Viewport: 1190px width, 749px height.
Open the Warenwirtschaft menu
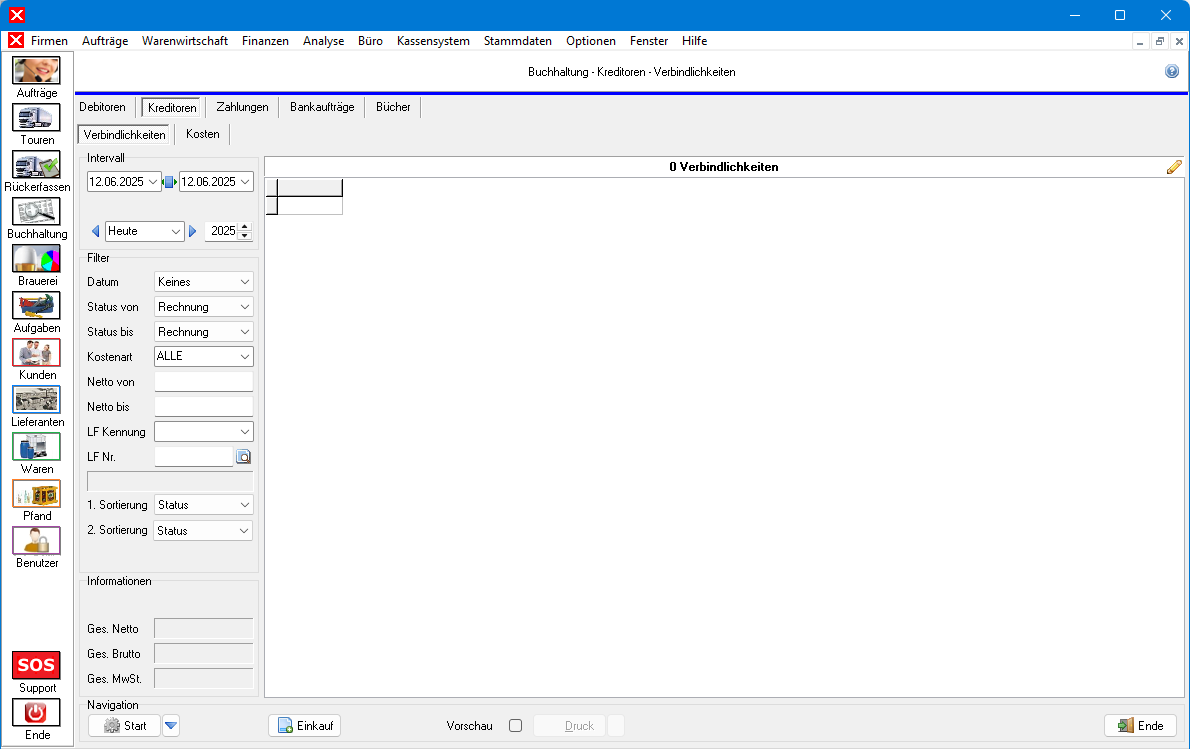[x=185, y=41]
